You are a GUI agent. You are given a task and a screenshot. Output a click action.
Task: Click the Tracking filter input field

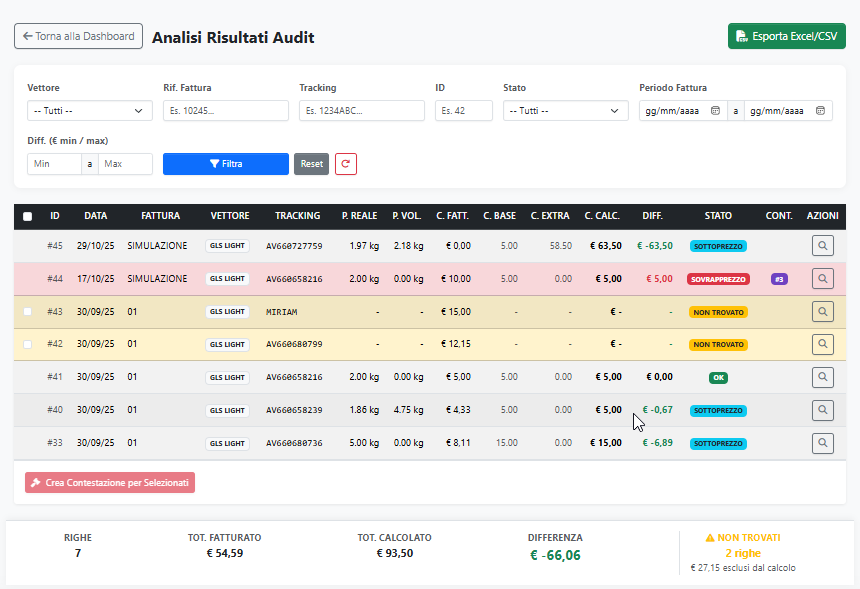coord(362,111)
